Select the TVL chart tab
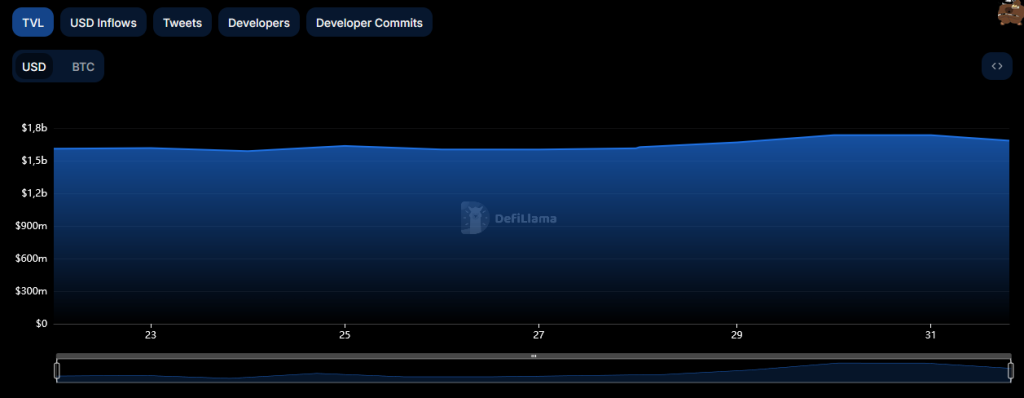 33,22
